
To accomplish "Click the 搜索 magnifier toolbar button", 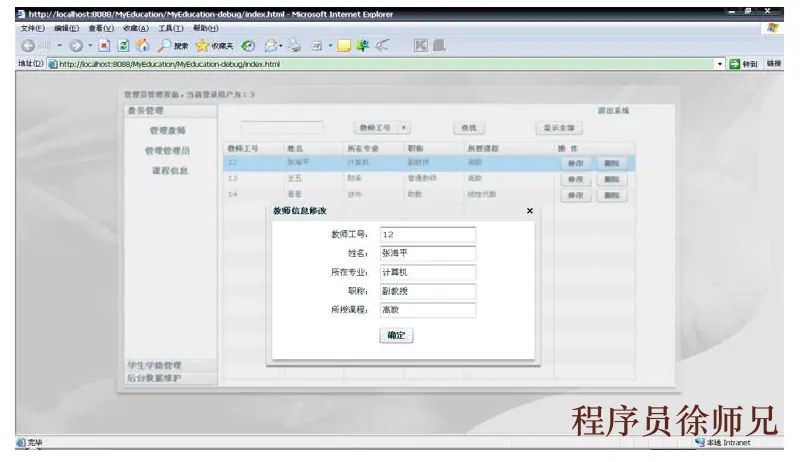I will (x=172, y=46).
